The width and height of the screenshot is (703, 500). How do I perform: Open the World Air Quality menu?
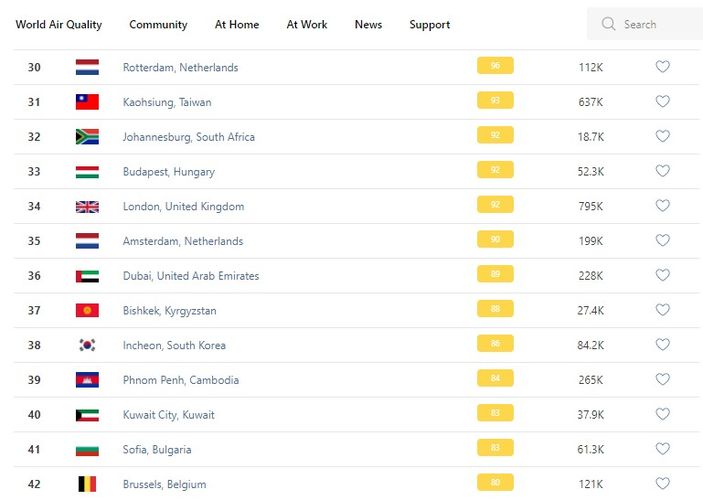[x=59, y=24]
